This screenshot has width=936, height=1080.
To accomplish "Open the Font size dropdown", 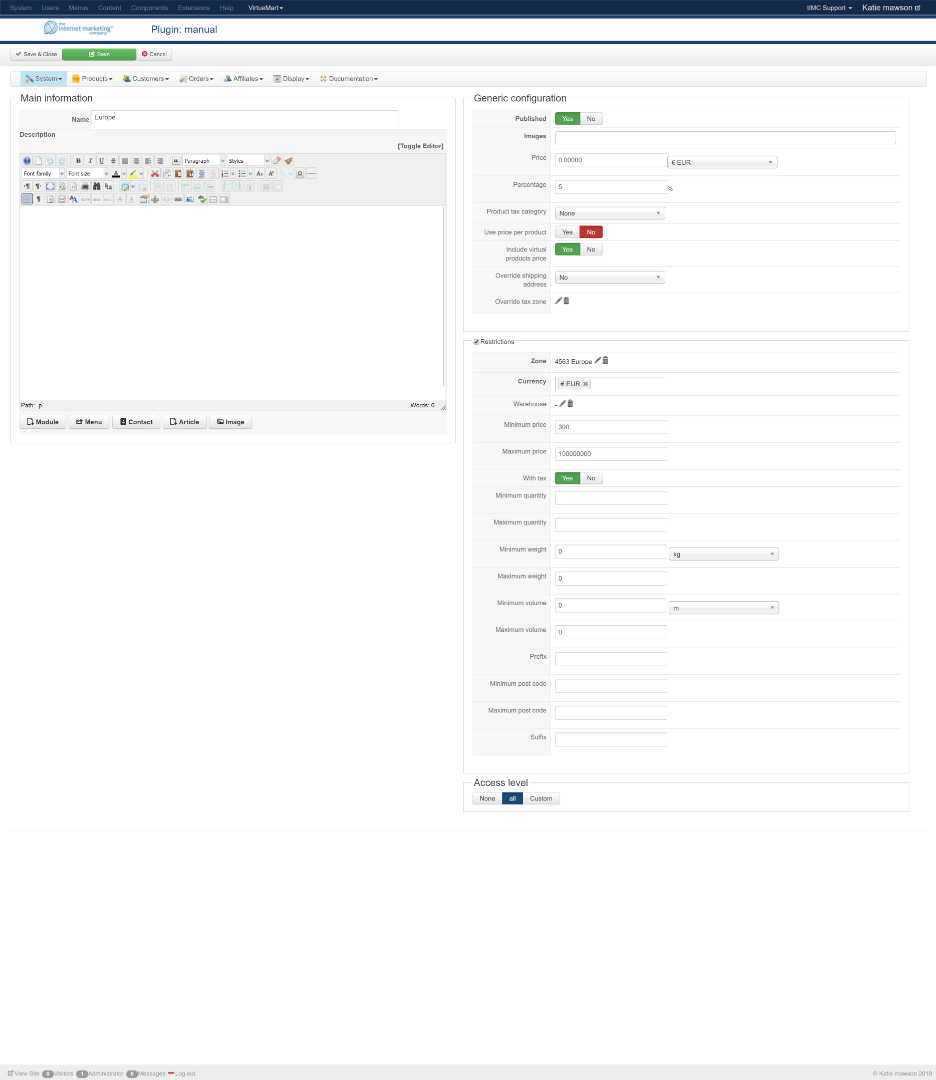I will pos(87,174).
